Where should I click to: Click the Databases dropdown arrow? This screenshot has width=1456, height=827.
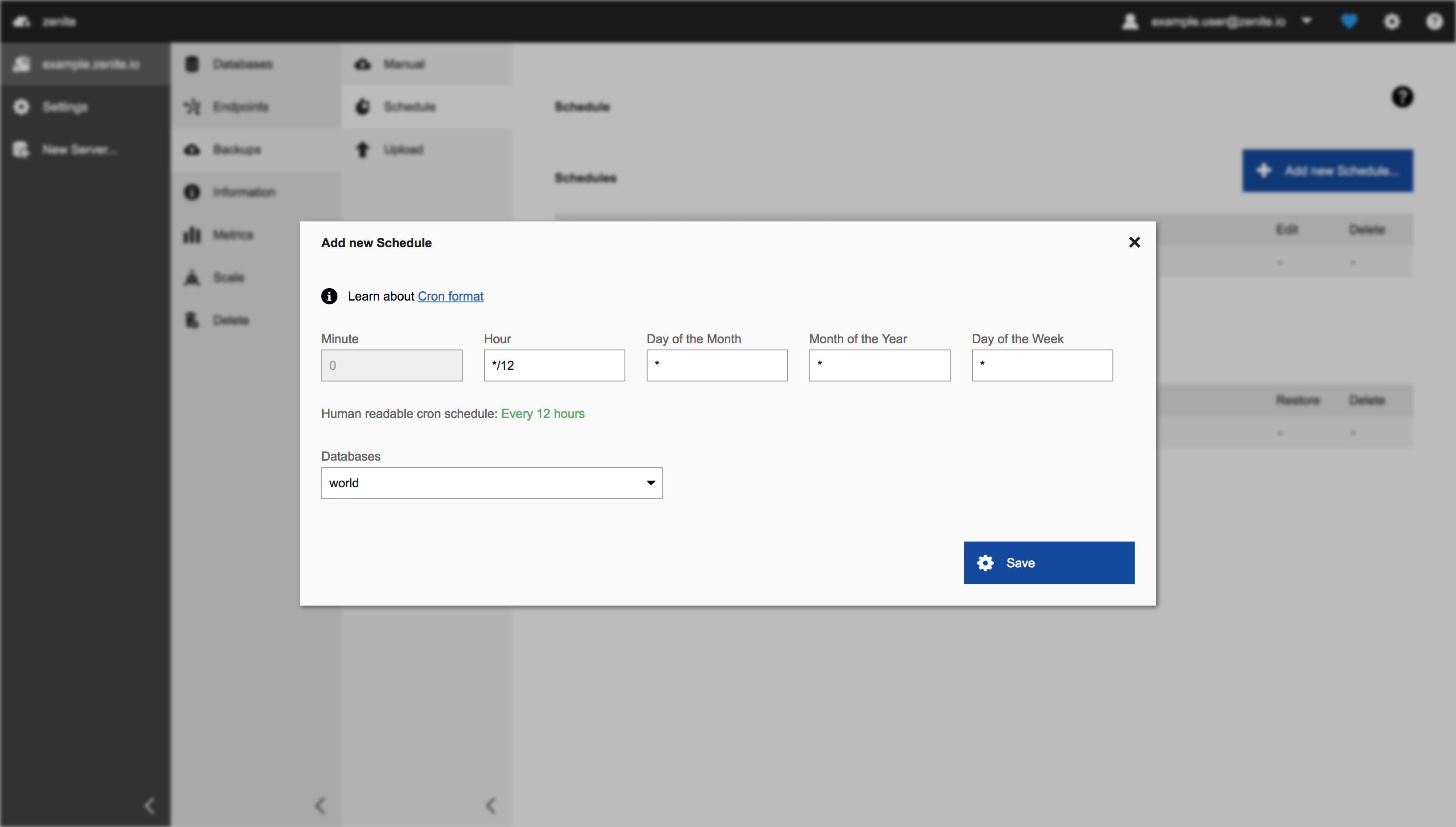[651, 483]
